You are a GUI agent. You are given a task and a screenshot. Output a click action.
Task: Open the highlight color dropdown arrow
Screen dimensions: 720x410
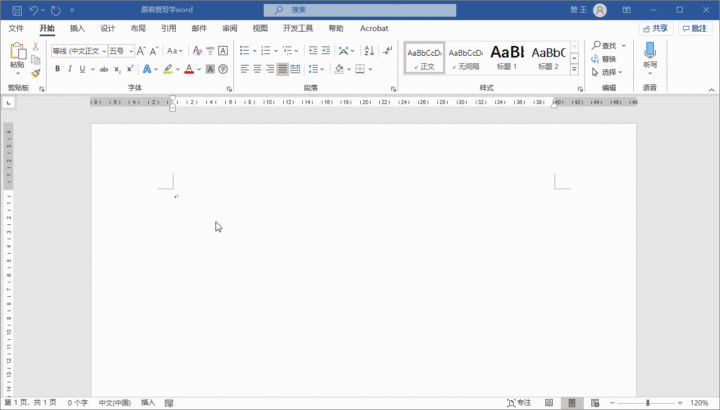point(178,69)
